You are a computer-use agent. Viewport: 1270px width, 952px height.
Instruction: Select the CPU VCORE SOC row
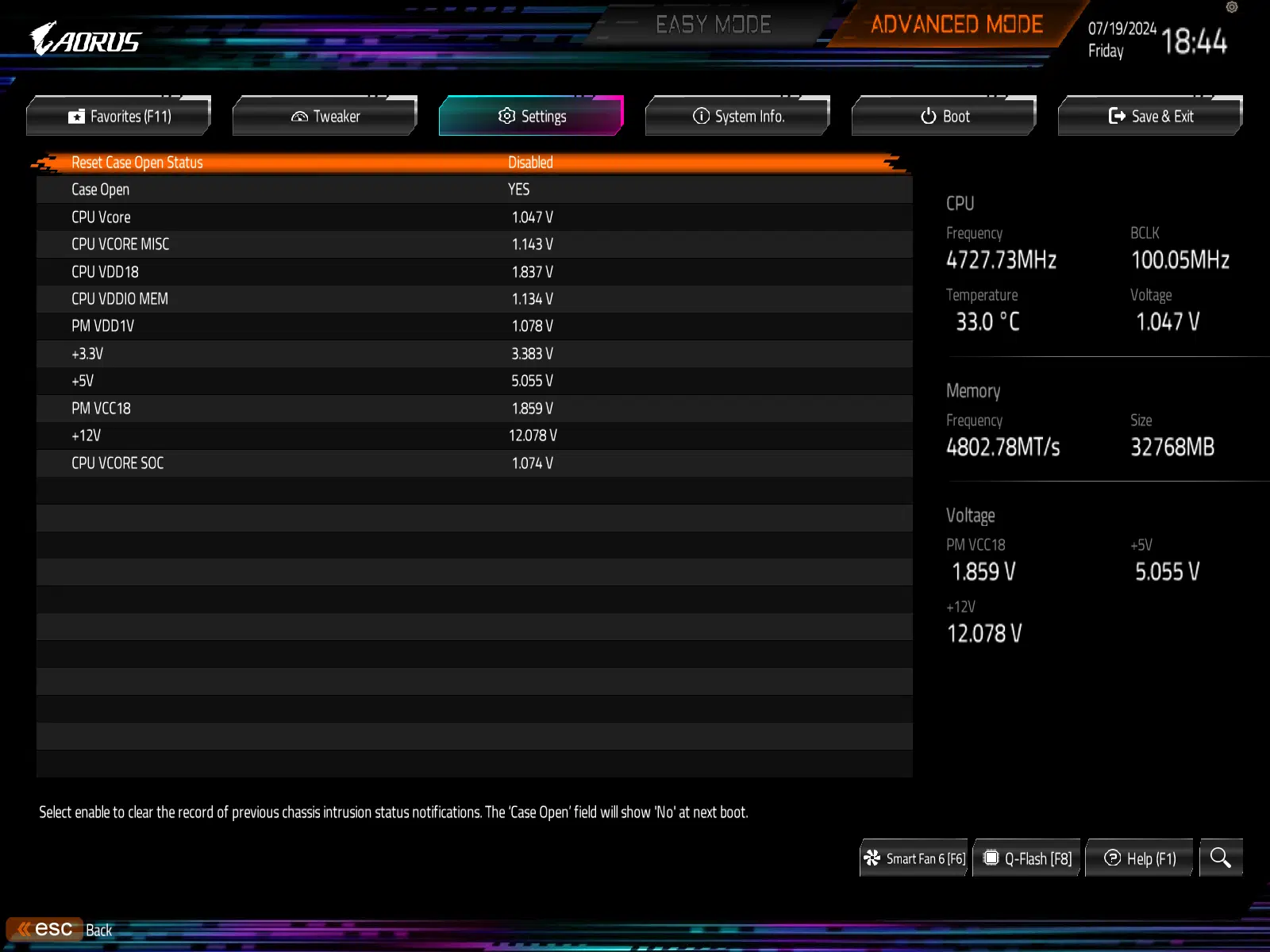474,463
